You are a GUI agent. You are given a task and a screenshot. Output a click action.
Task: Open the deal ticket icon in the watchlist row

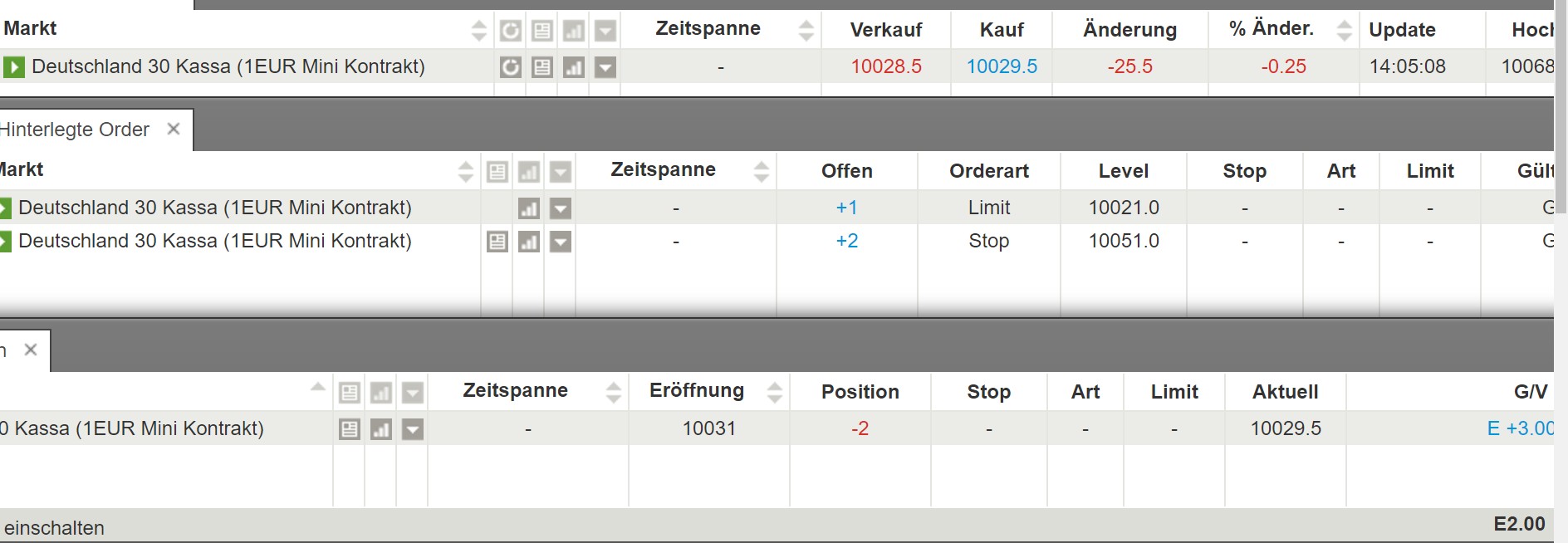click(x=542, y=66)
